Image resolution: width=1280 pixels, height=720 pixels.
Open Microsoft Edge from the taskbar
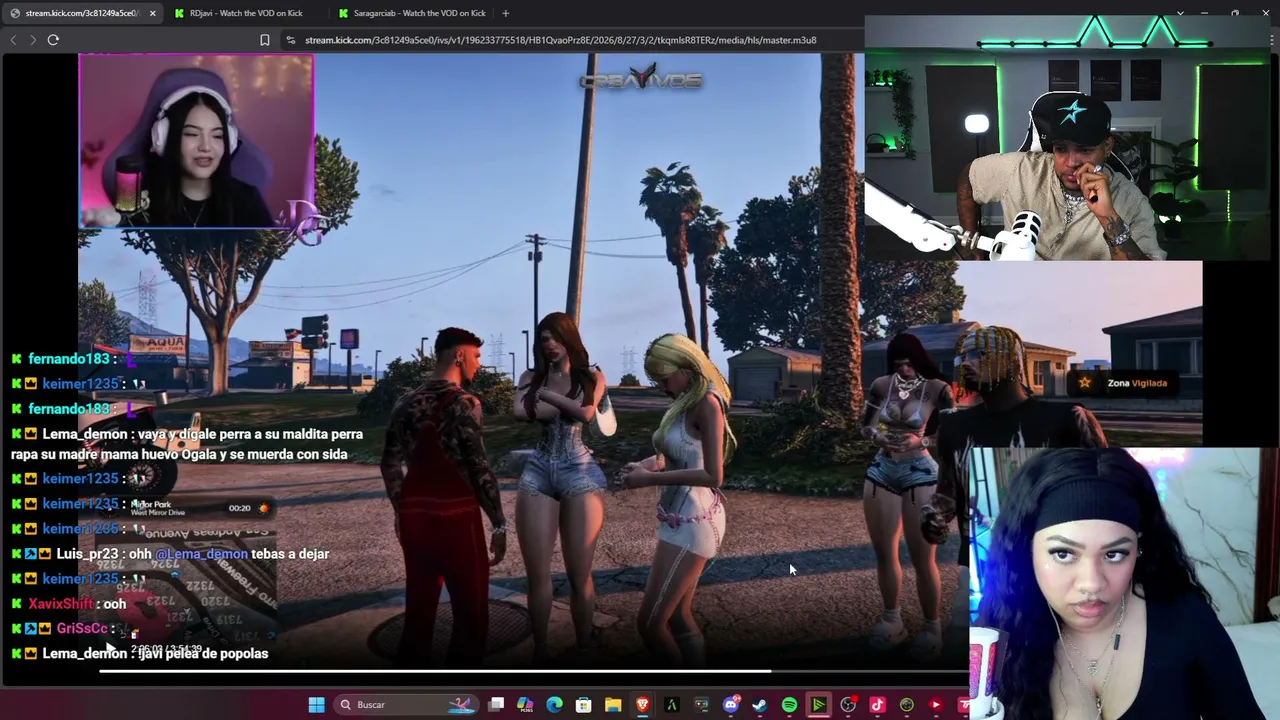[x=554, y=705]
